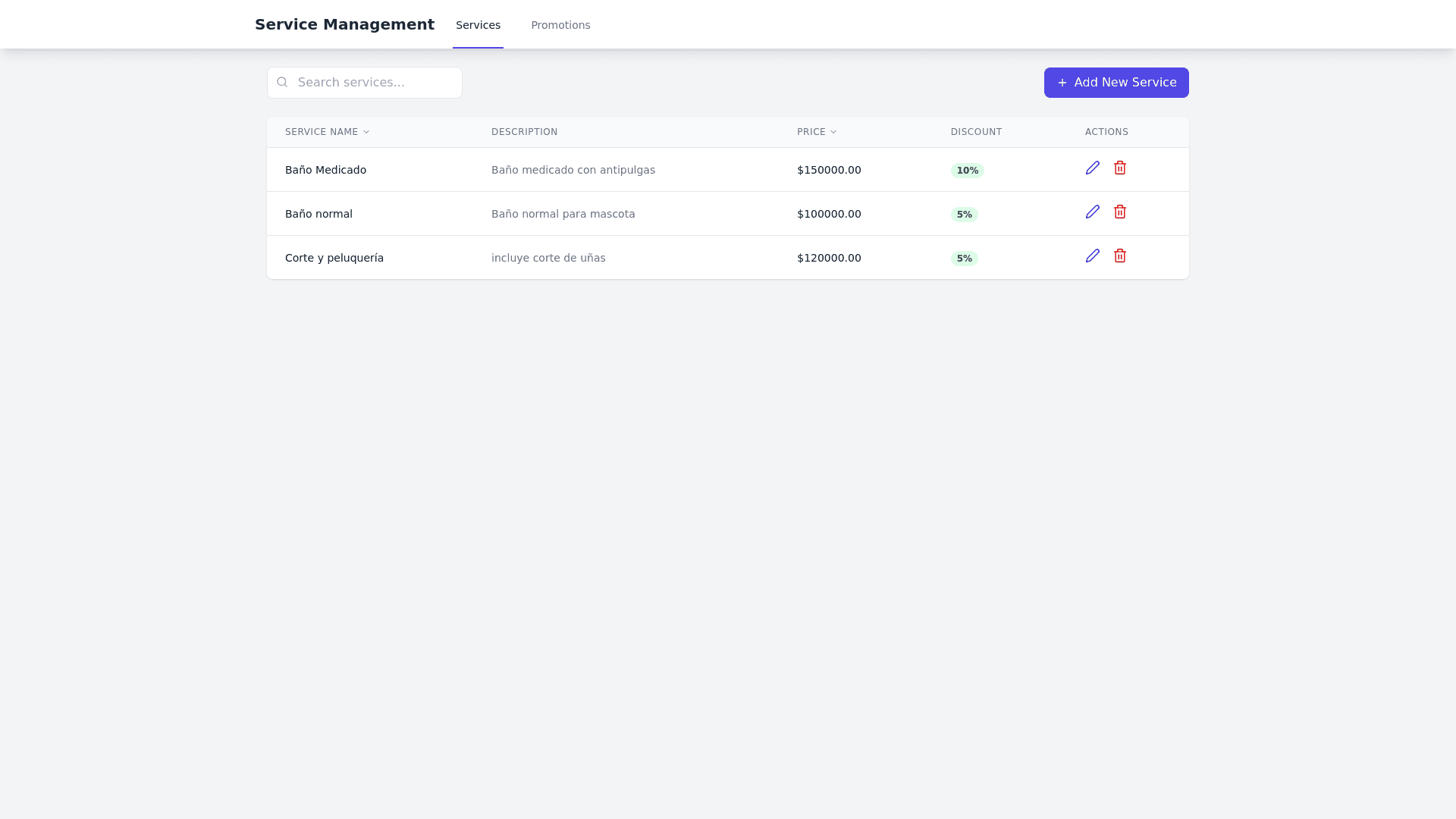1456x819 pixels.
Task: Click the DISCOUNT column header
Action: point(976,132)
